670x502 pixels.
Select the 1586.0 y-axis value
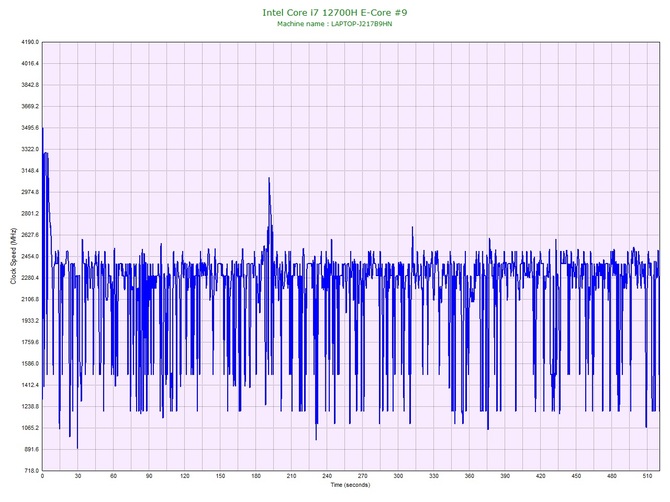pos(30,364)
